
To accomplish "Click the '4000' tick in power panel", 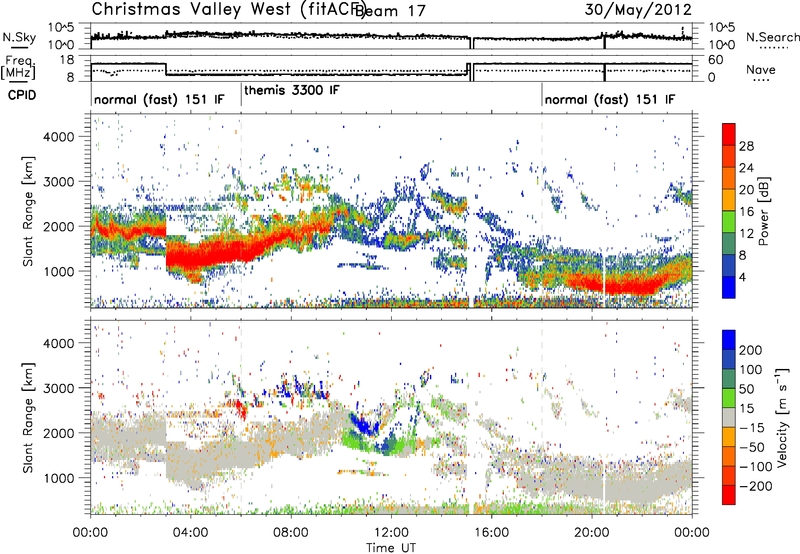I will (58, 137).
